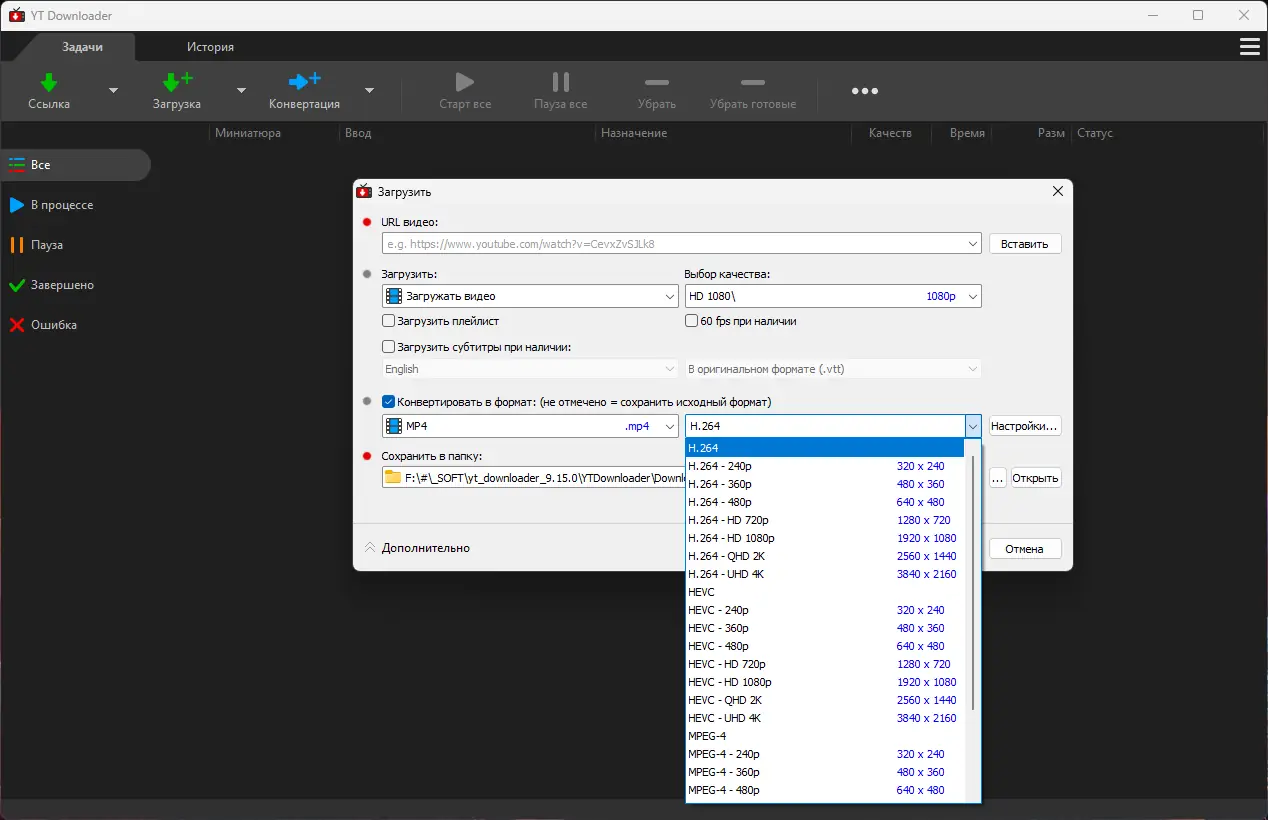Click the Отмена button
Screen dimensions: 1268x820
pos(1025,549)
